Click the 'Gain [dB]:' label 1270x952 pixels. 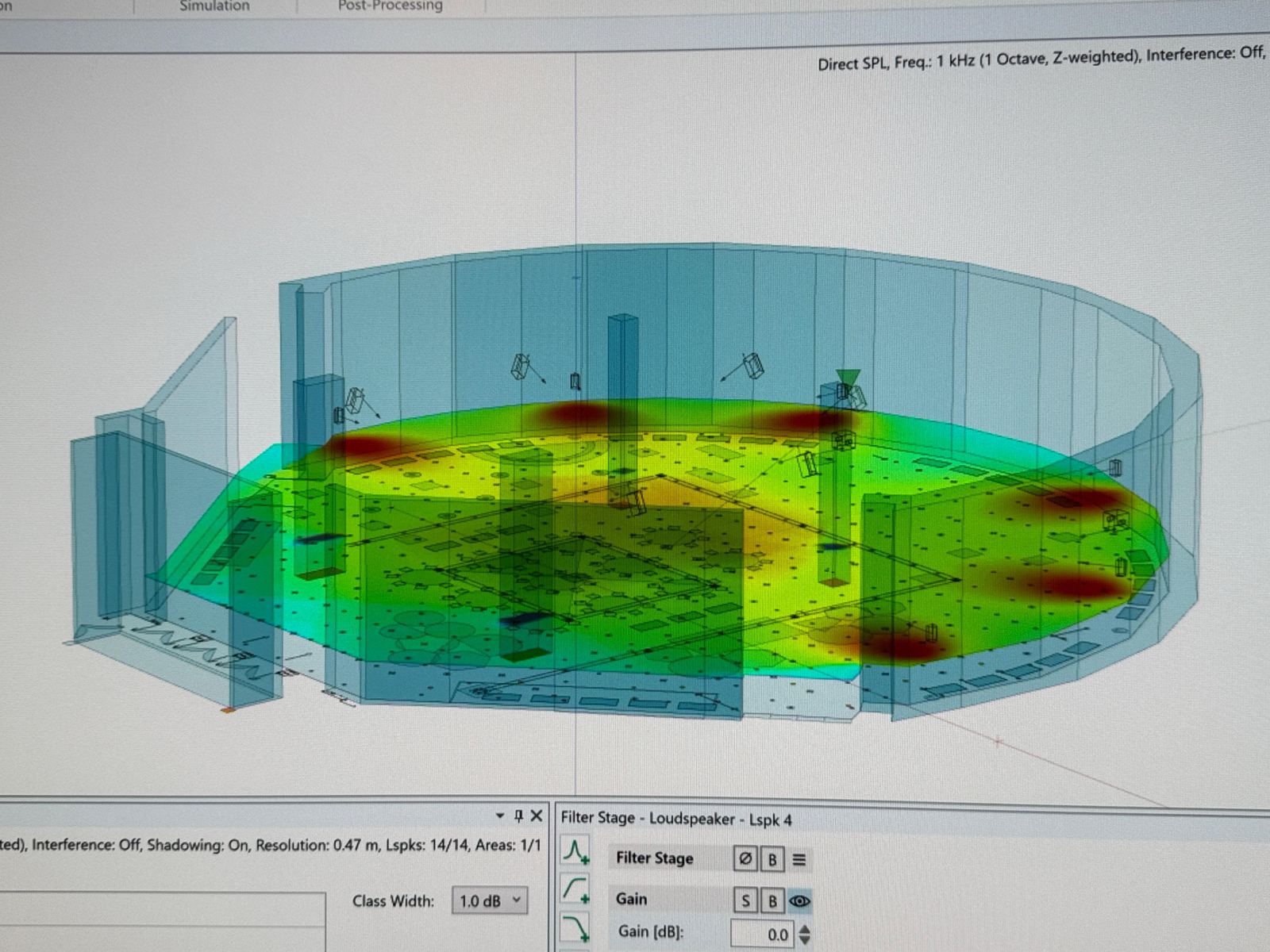651,931
